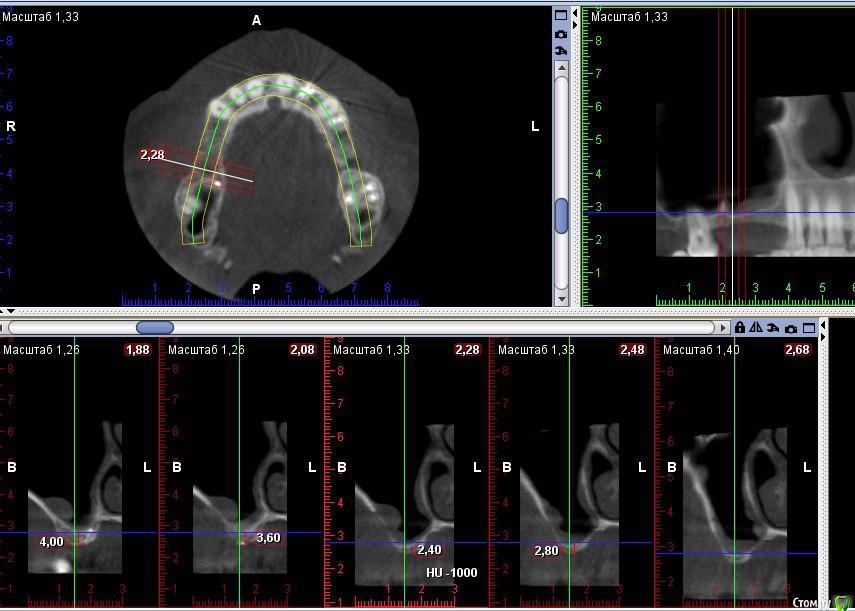Click the down arrow of the axial vertical scrollbar
The image size is (855, 611).
(561, 299)
